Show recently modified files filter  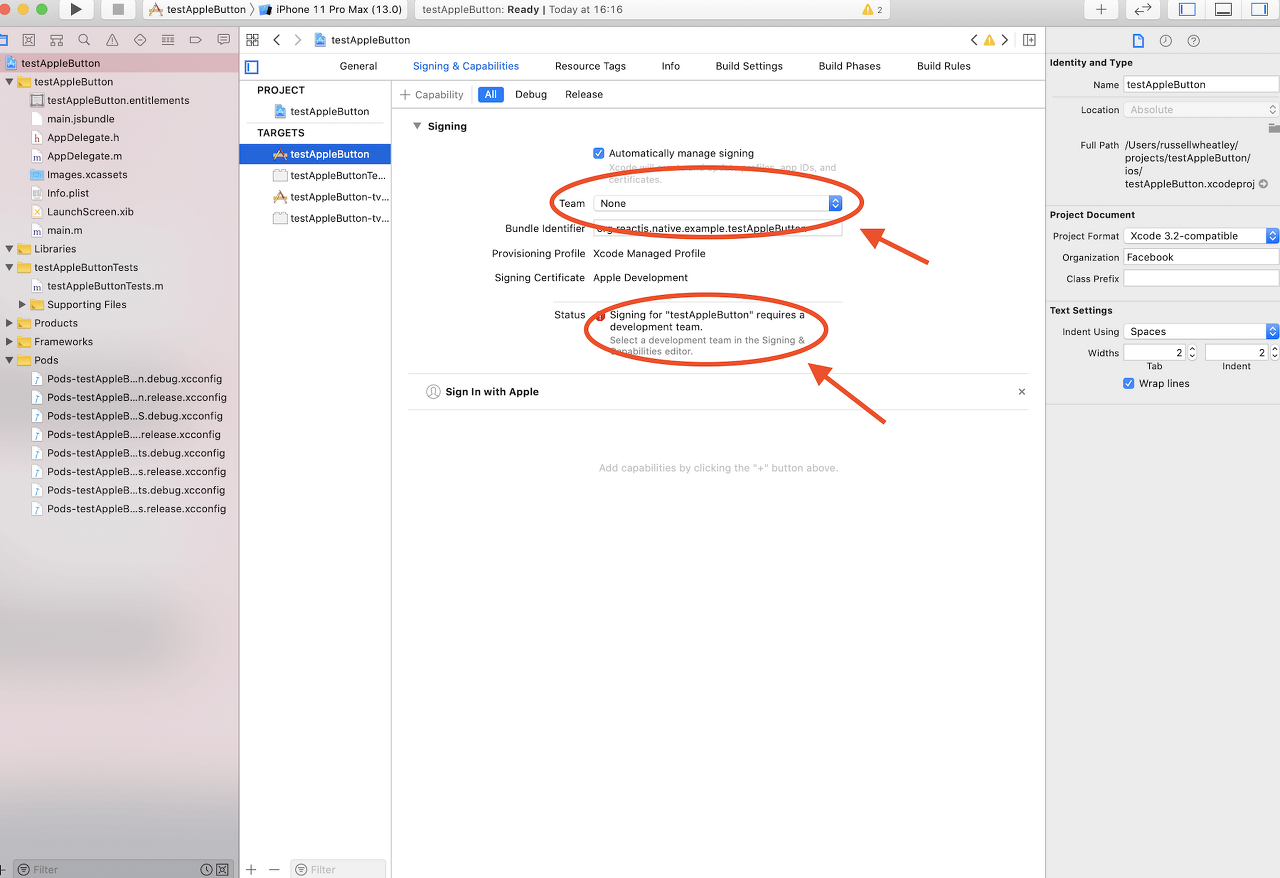click(206, 870)
